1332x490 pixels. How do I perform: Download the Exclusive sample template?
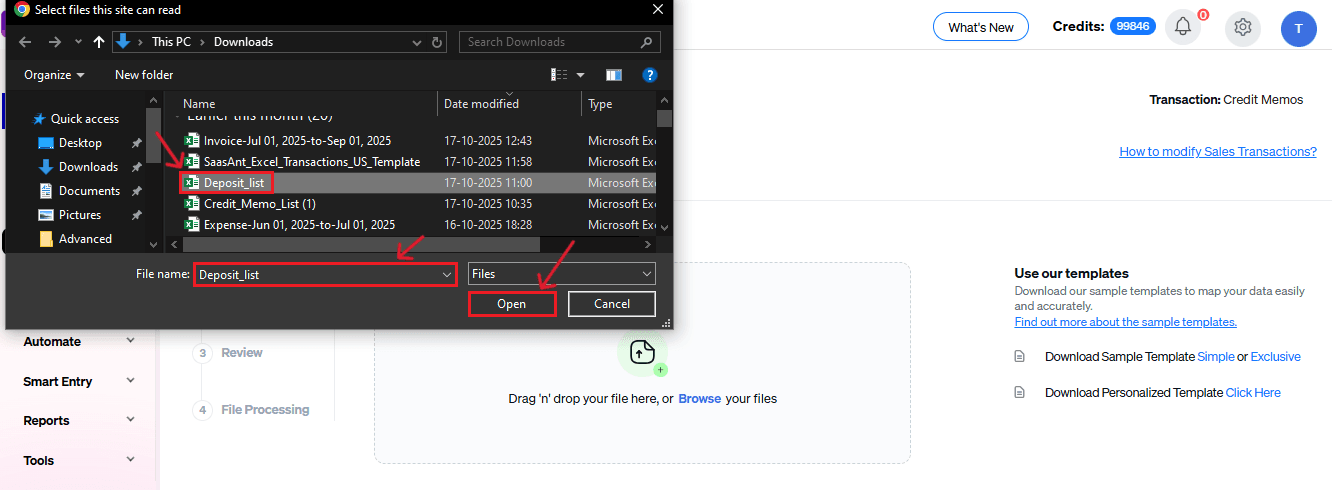[1276, 357]
